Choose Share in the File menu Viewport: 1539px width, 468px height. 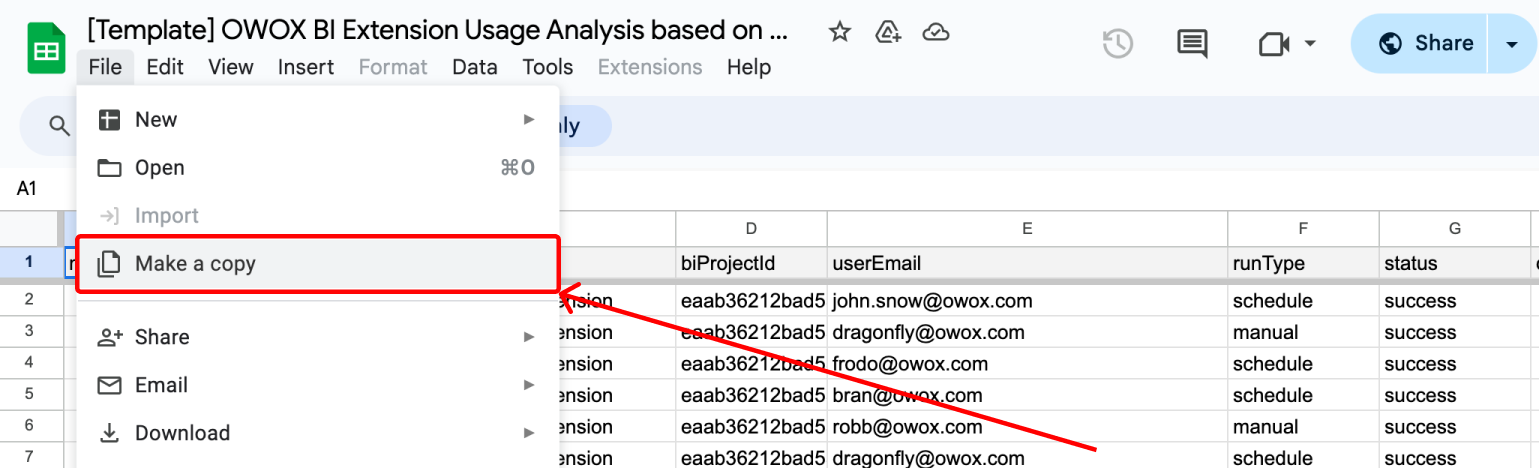click(317, 337)
